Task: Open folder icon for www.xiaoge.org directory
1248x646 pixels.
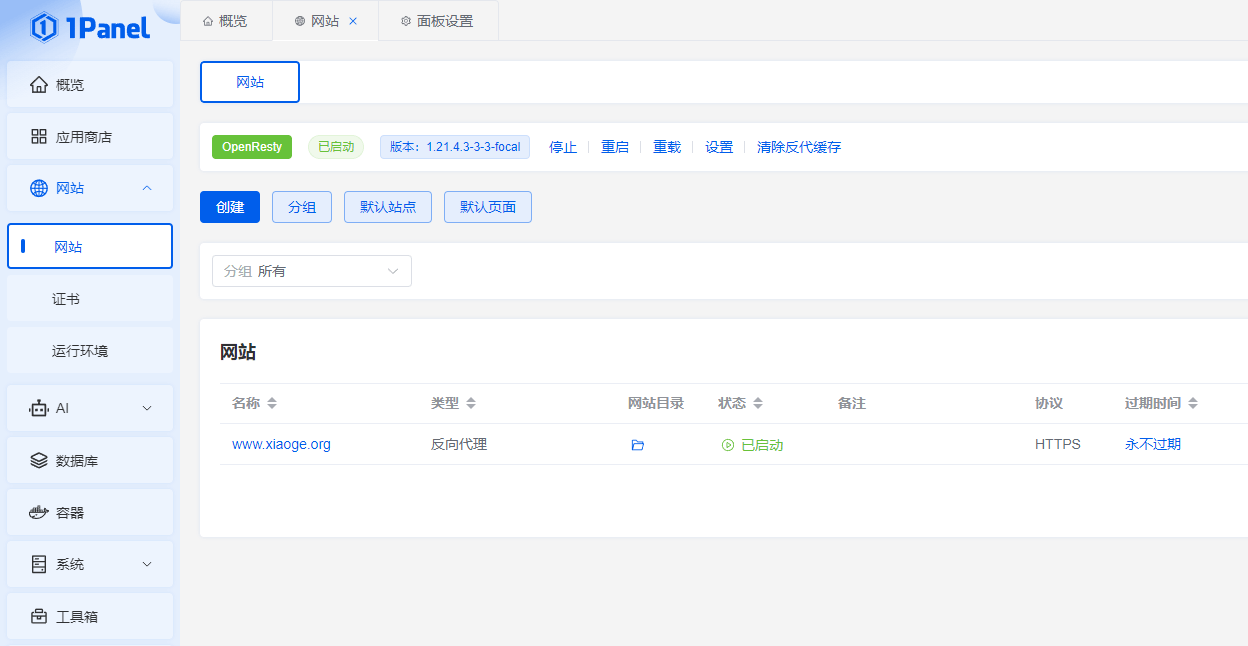Action: click(637, 444)
